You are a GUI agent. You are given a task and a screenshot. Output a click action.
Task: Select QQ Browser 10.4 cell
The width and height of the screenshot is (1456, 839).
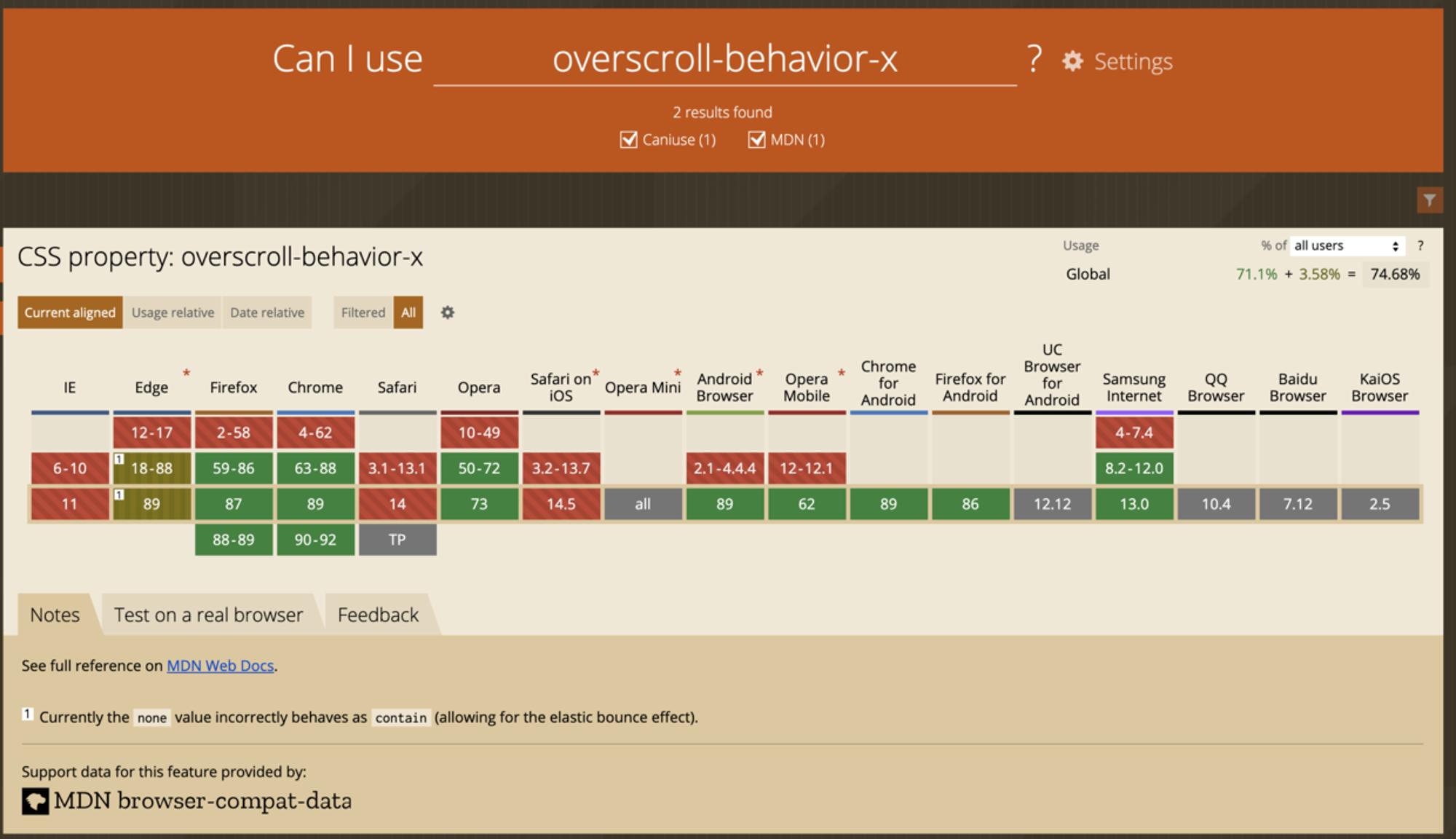[1216, 504]
